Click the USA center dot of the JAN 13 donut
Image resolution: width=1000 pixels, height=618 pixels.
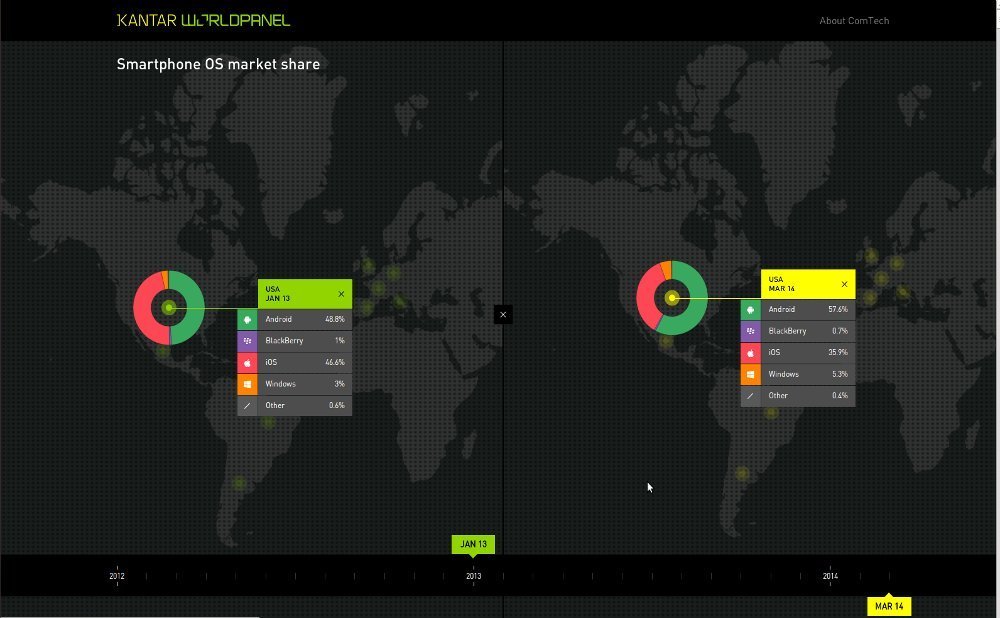pos(169,308)
